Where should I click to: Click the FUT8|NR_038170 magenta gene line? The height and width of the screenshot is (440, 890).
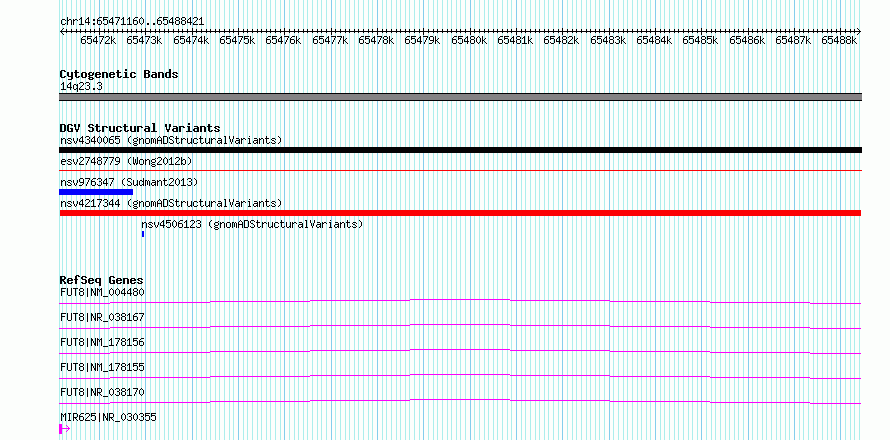(460, 401)
